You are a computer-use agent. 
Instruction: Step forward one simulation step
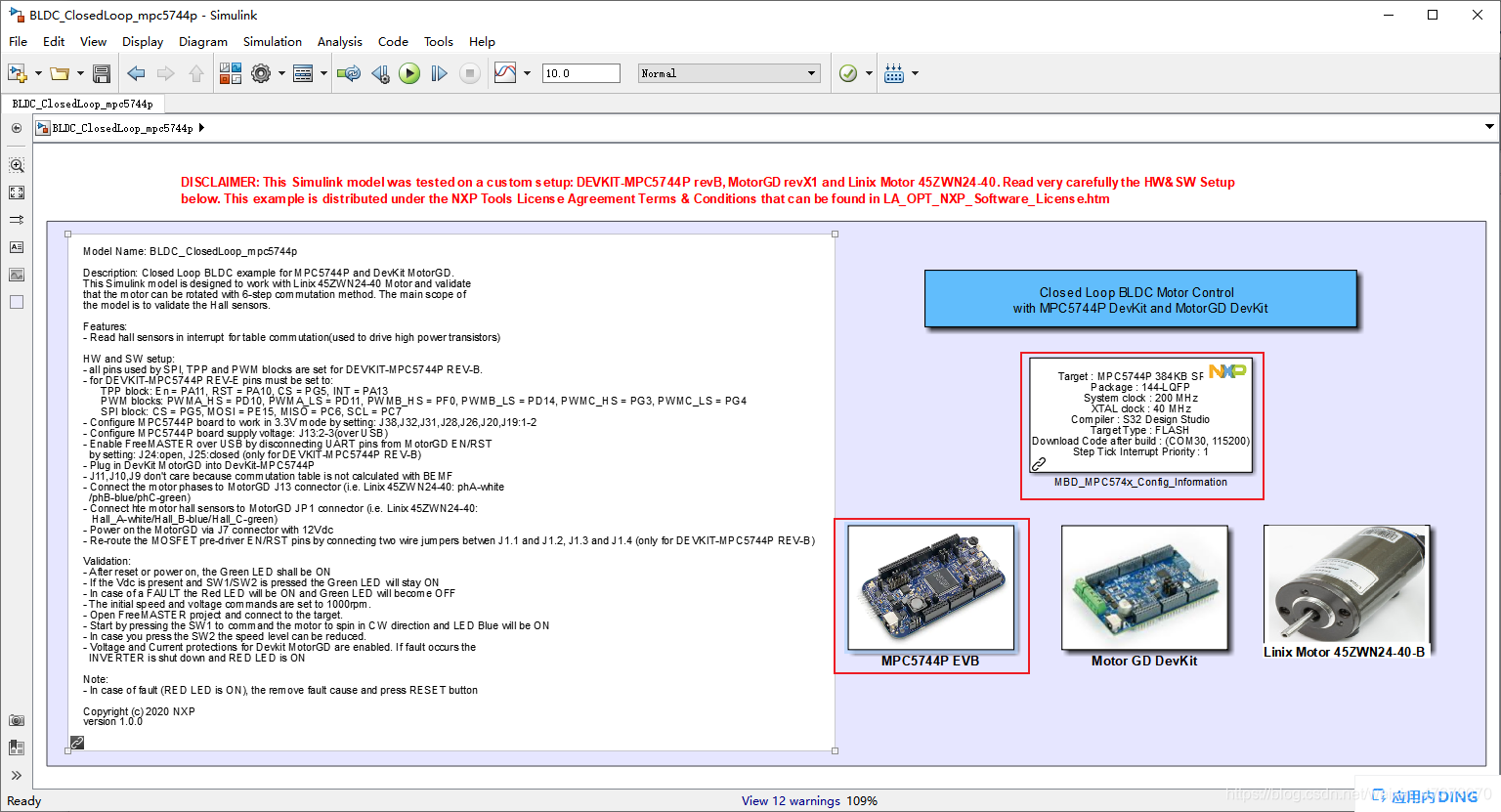tap(439, 72)
